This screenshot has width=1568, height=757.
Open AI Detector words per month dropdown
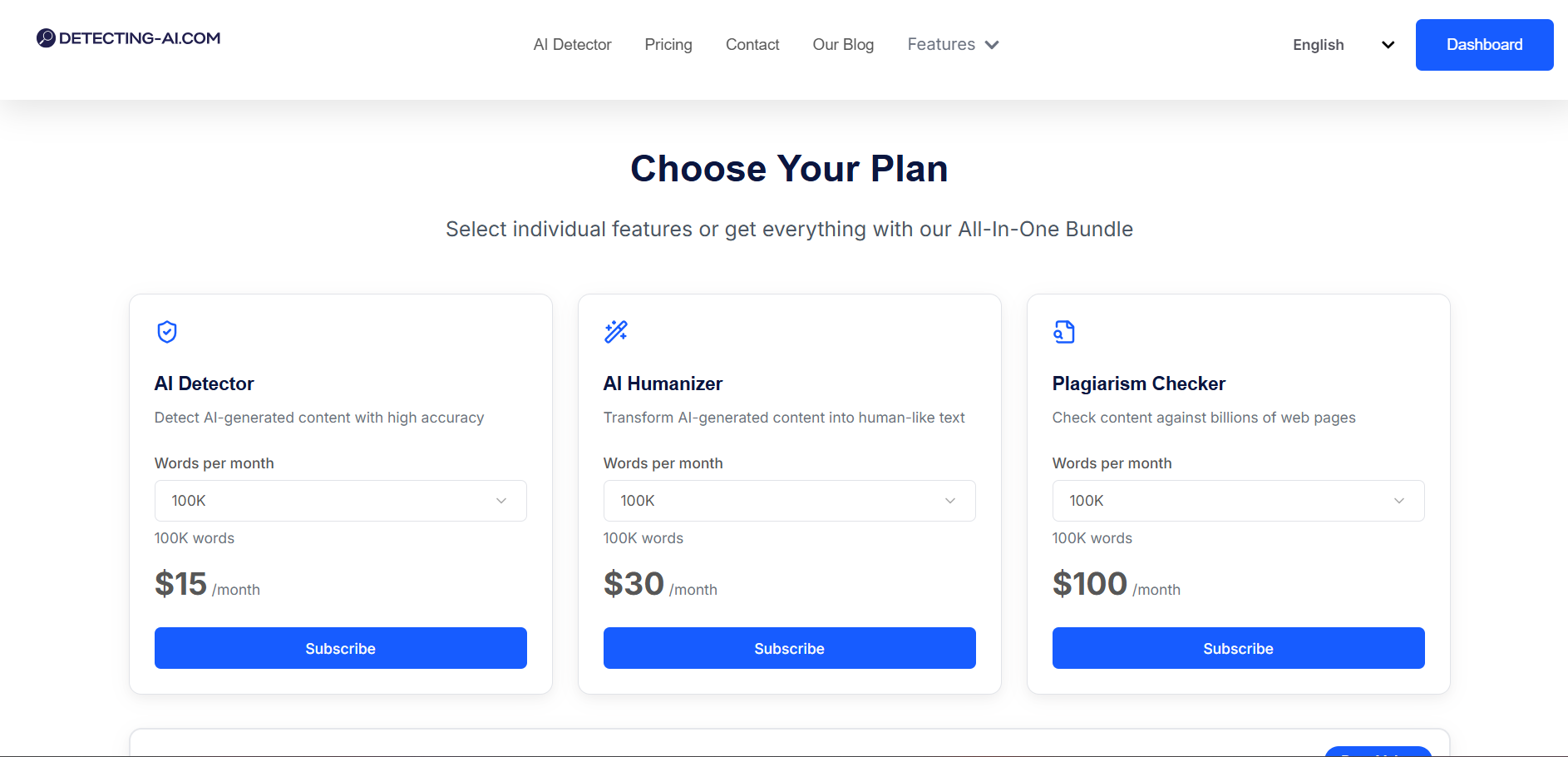coord(340,501)
